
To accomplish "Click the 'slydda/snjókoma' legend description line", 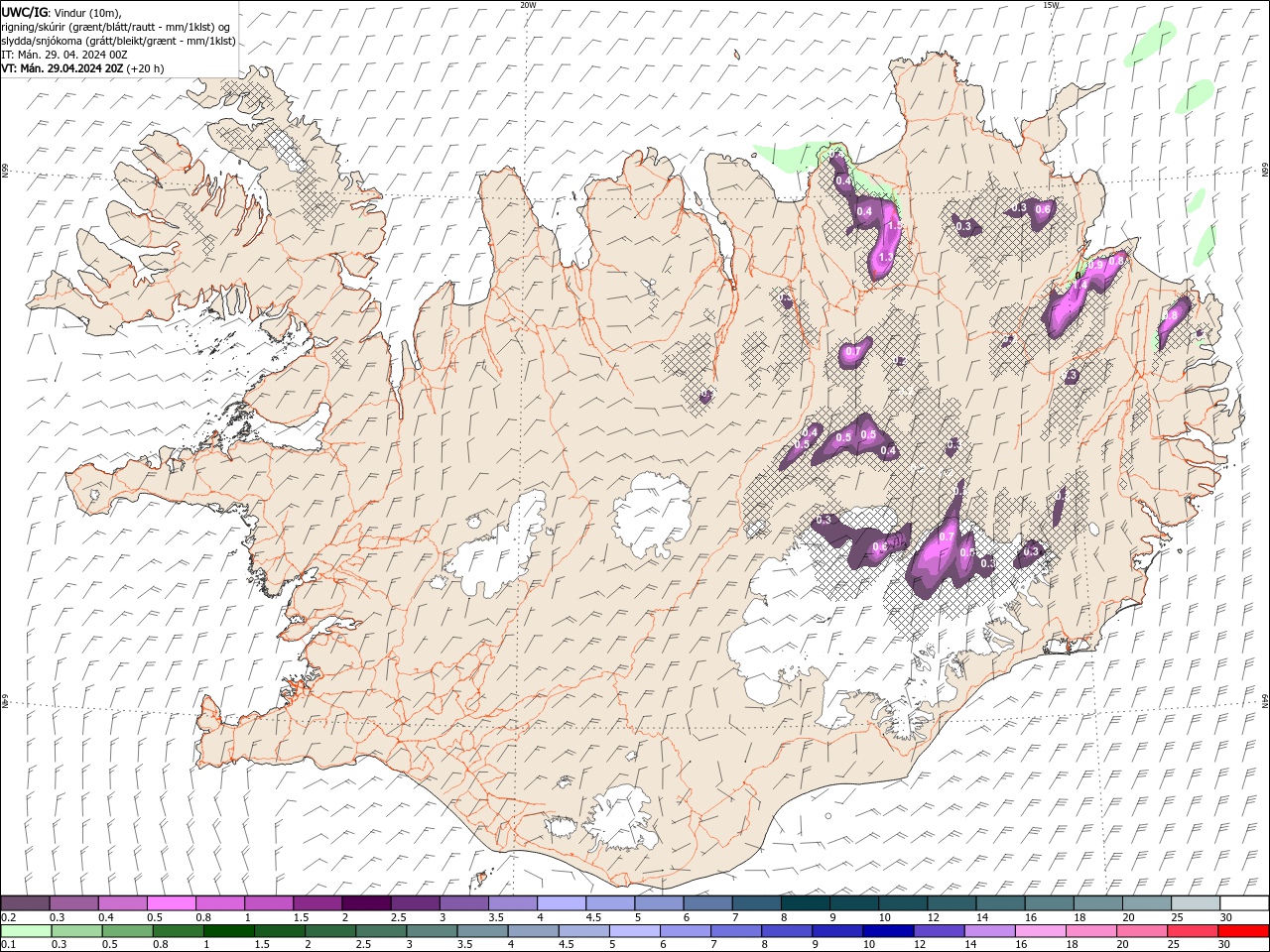I will [119, 41].
